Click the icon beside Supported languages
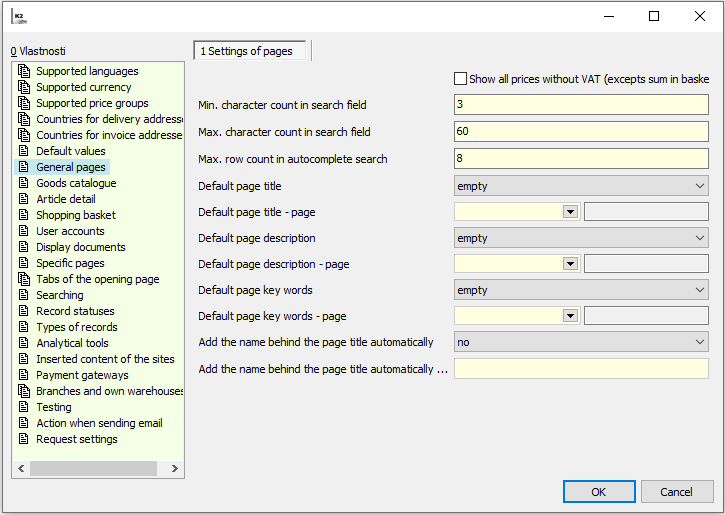The width and height of the screenshot is (725, 515). (25, 71)
